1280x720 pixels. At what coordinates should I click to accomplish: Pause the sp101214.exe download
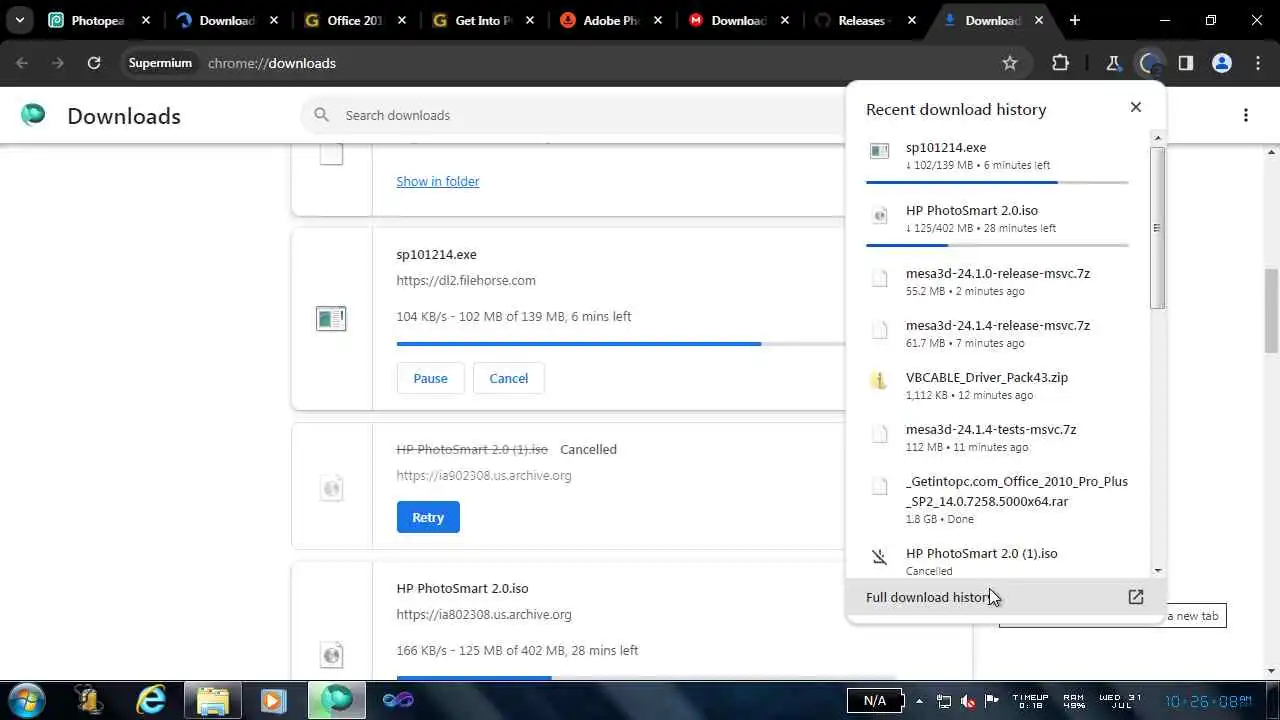click(430, 378)
